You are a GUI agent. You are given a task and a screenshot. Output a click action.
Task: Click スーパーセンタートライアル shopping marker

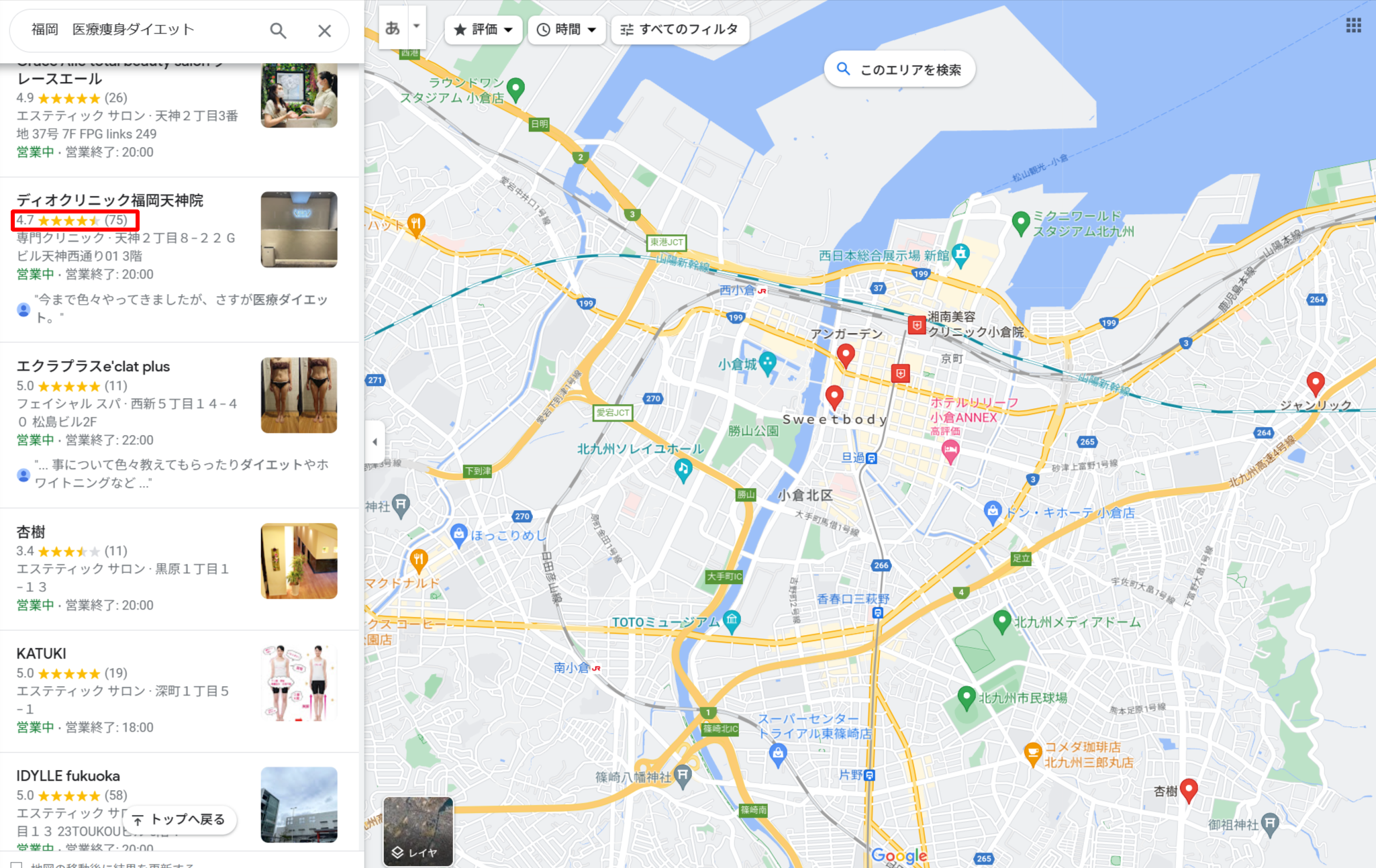click(x=777, y=756)
